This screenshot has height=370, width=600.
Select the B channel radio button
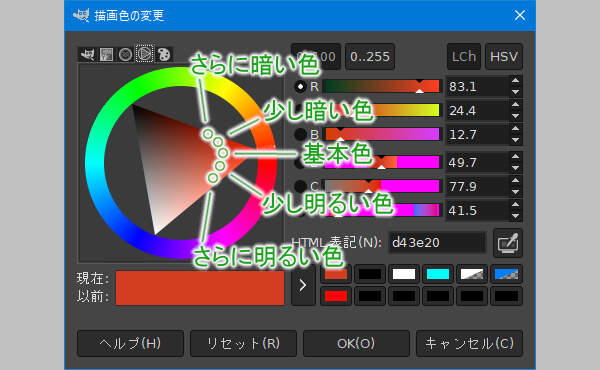point(300,134)
